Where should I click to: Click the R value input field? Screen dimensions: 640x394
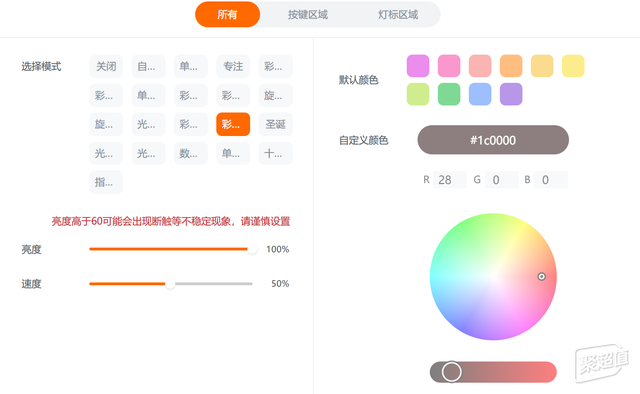450,180
